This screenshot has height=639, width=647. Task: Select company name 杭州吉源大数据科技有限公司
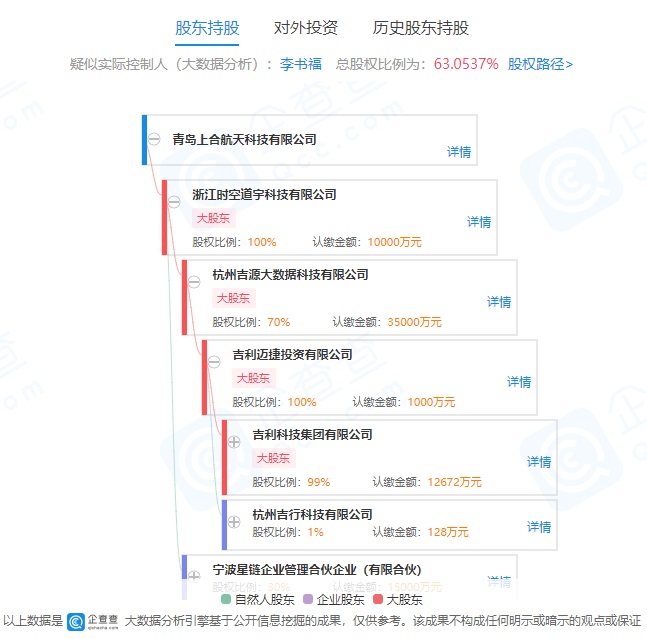(x=290, y=275)
